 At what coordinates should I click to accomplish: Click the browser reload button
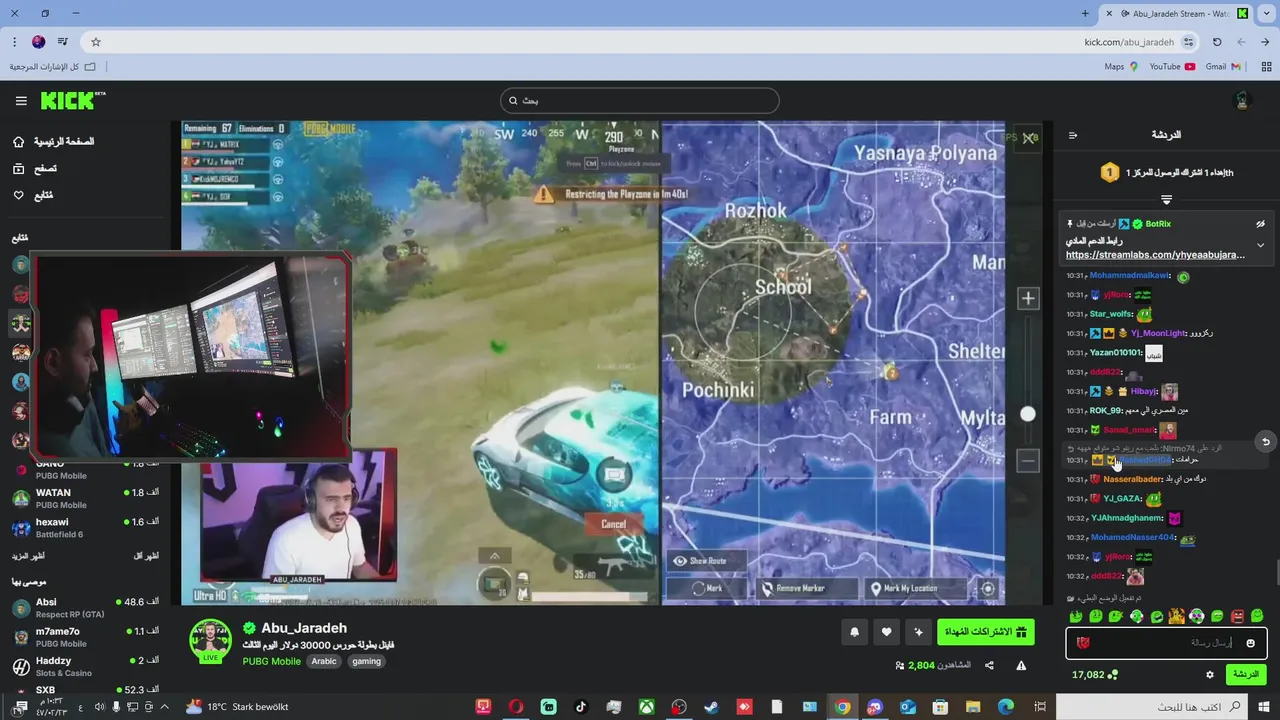[x=1217, y=42]
